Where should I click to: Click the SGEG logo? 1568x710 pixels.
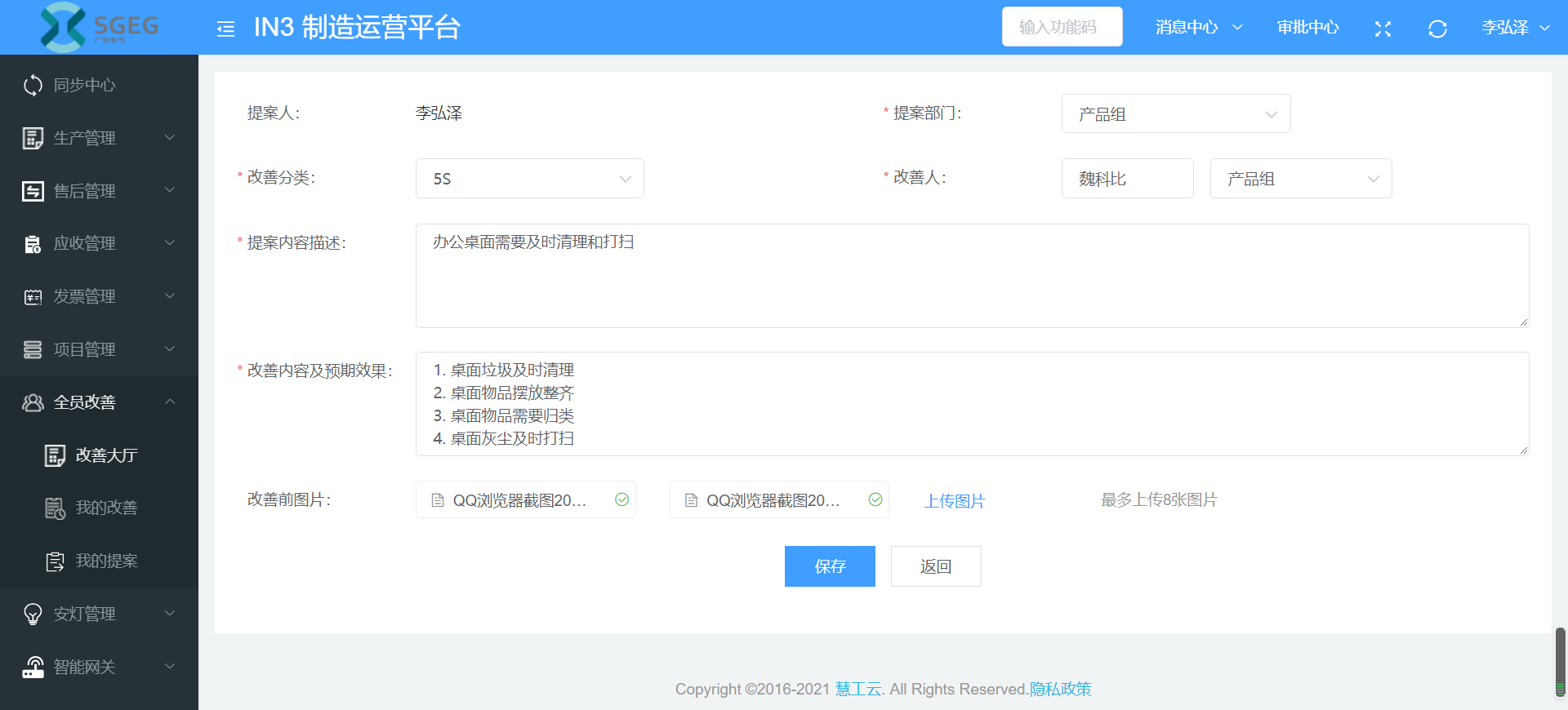(x=100, y=27)
